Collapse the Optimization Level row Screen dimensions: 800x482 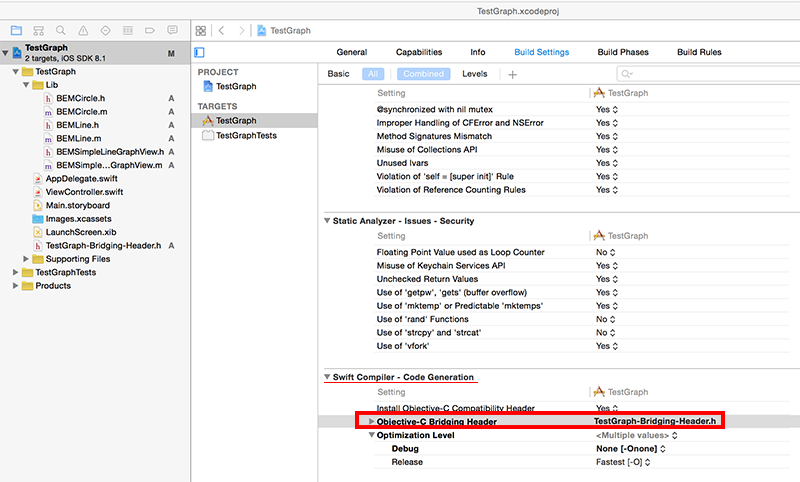pyautogui.click(x=371, y=435)
